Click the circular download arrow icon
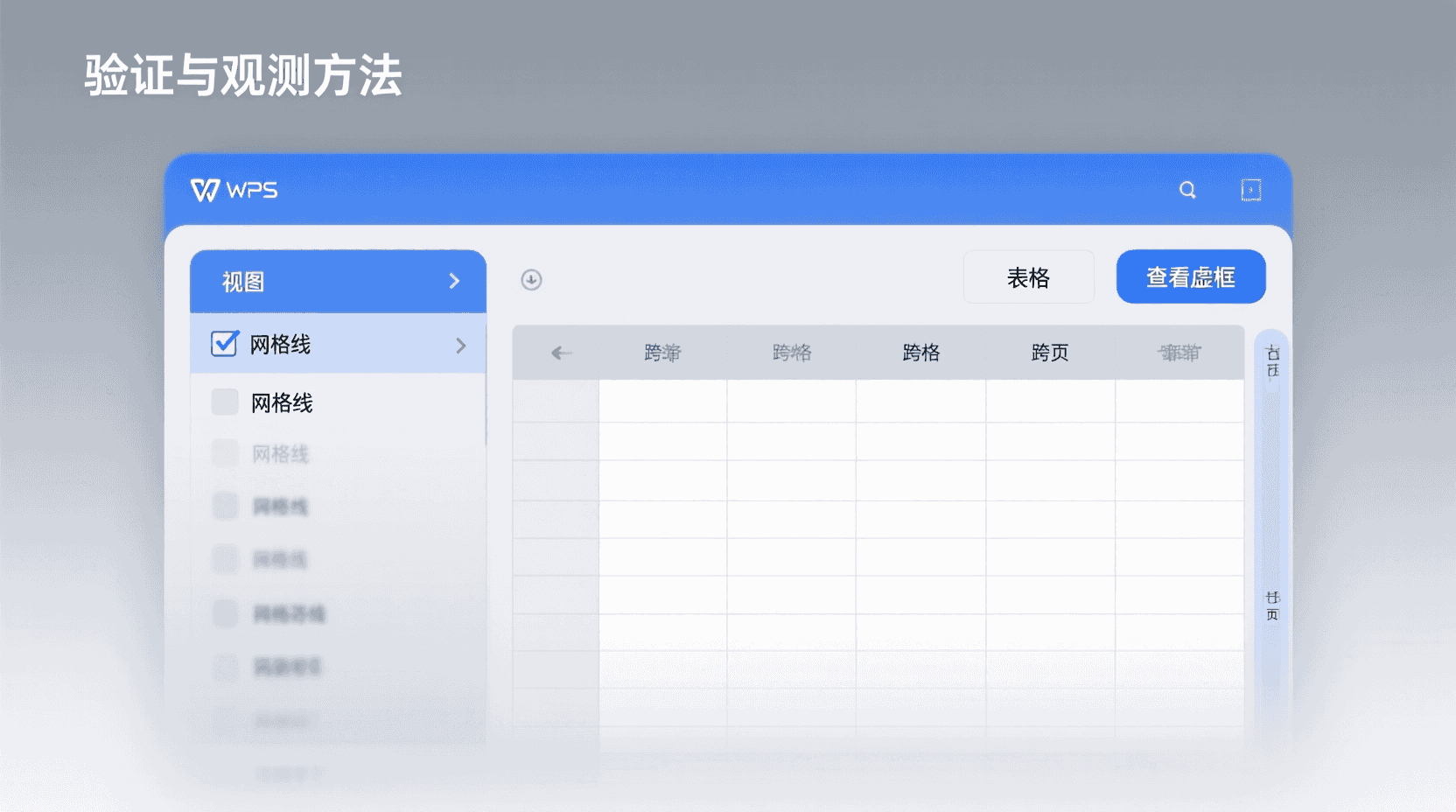The image size is (1456, 812). (x=531, y=280)
